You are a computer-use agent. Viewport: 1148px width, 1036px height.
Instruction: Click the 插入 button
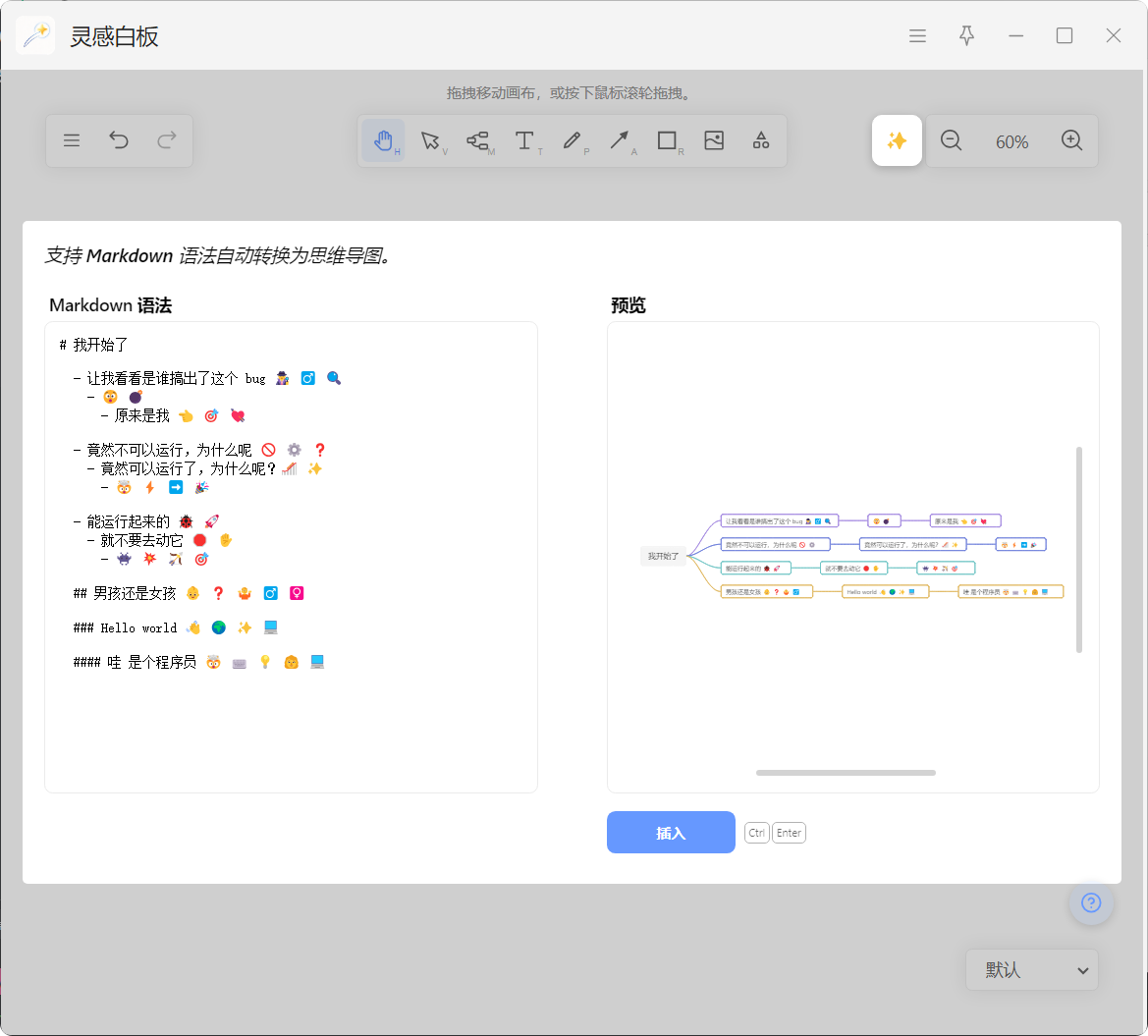point(671,833)
